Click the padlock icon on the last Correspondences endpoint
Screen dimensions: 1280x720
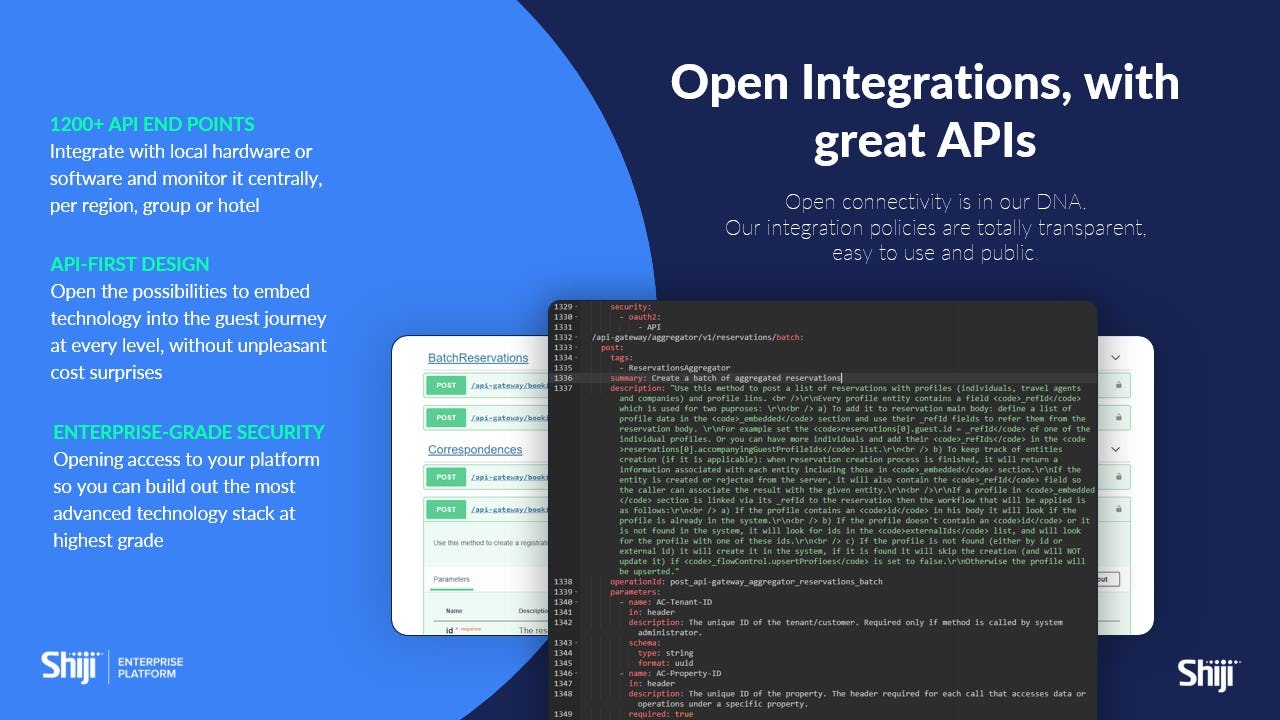coord(1119,508)
